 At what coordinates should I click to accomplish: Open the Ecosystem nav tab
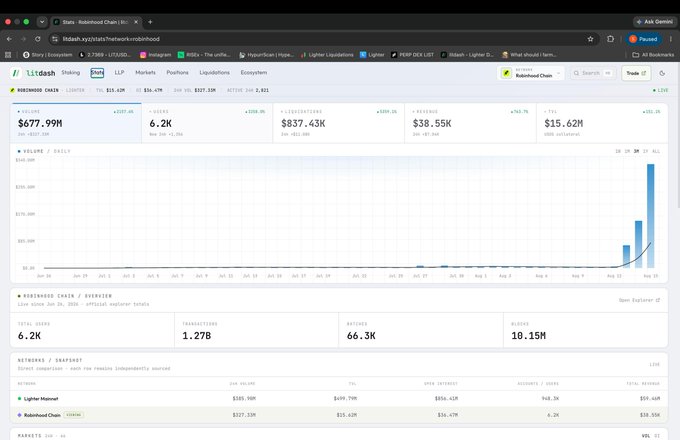click(254, 72)
